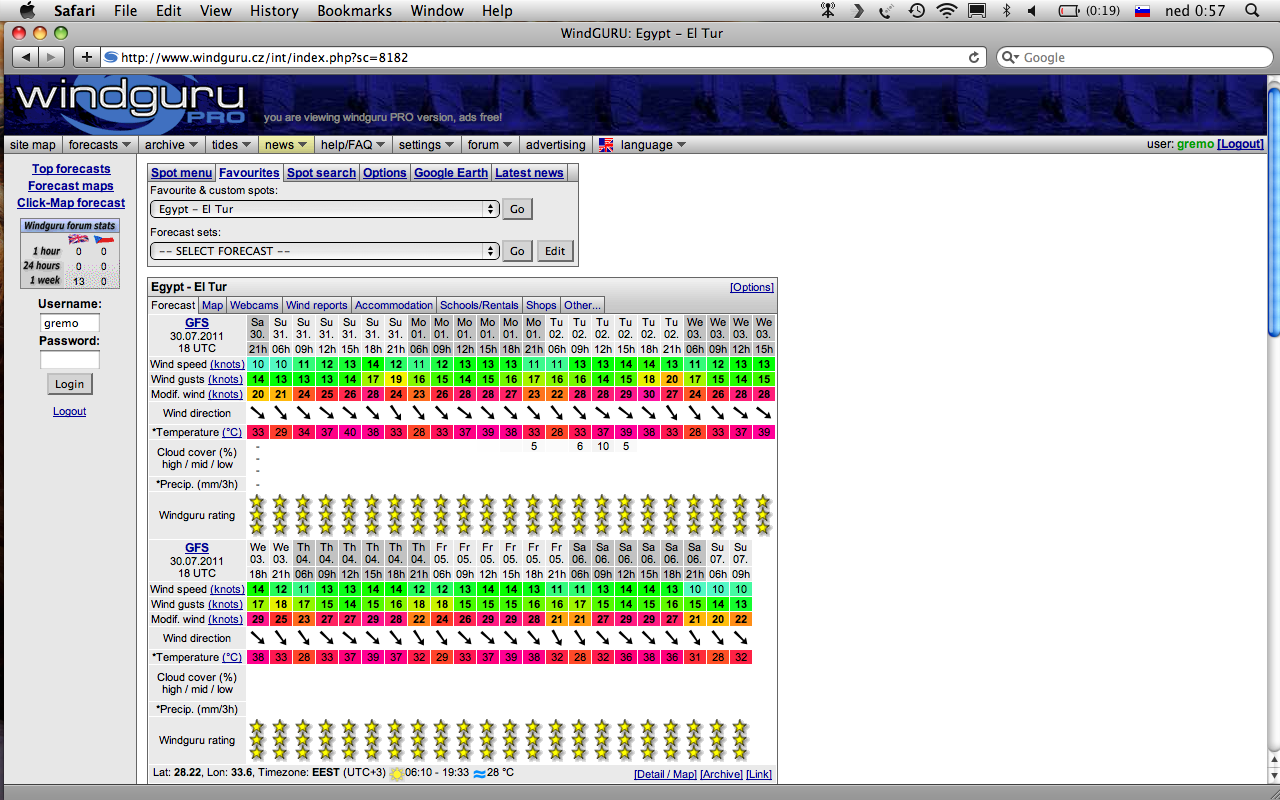Click the Safari URL address bar
Screen dimensions: 1280x800
coord(543,57)
